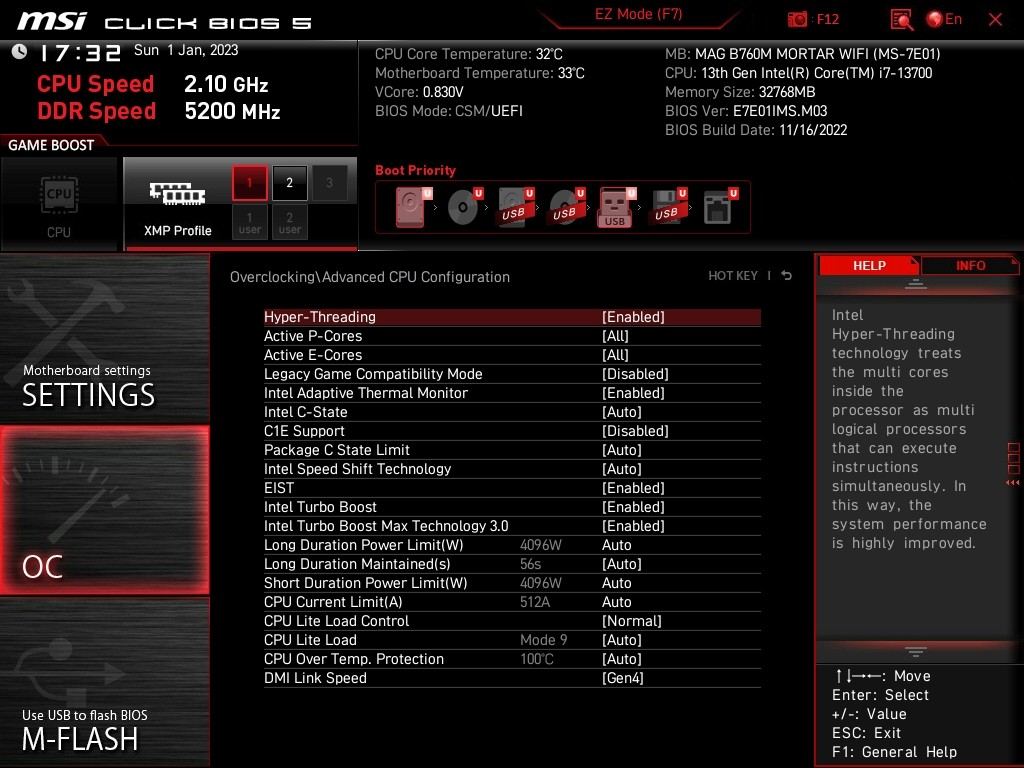The width and height of the screenshot is (1024, 768).
Task: Open the BIOS search magnifier icon
Action: (901, 20)
